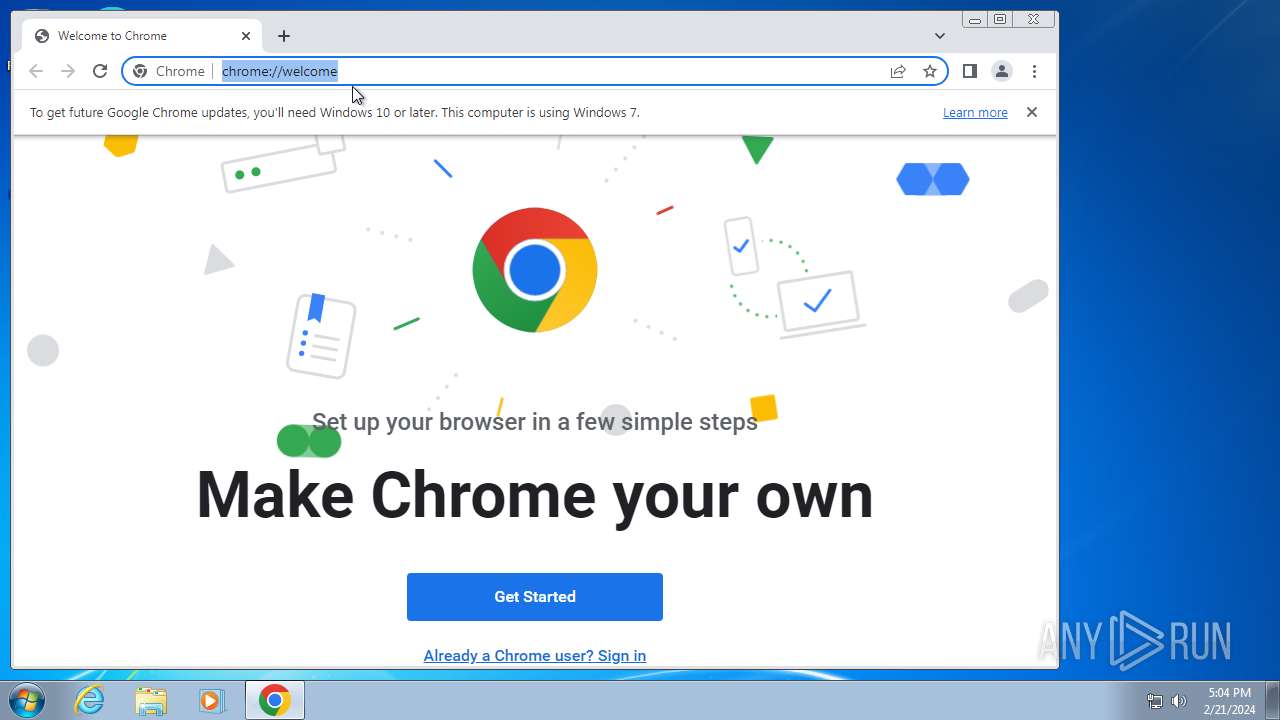Click the Show desktop button
This screenshot has height=720, width=1280.
[1272, 700]
